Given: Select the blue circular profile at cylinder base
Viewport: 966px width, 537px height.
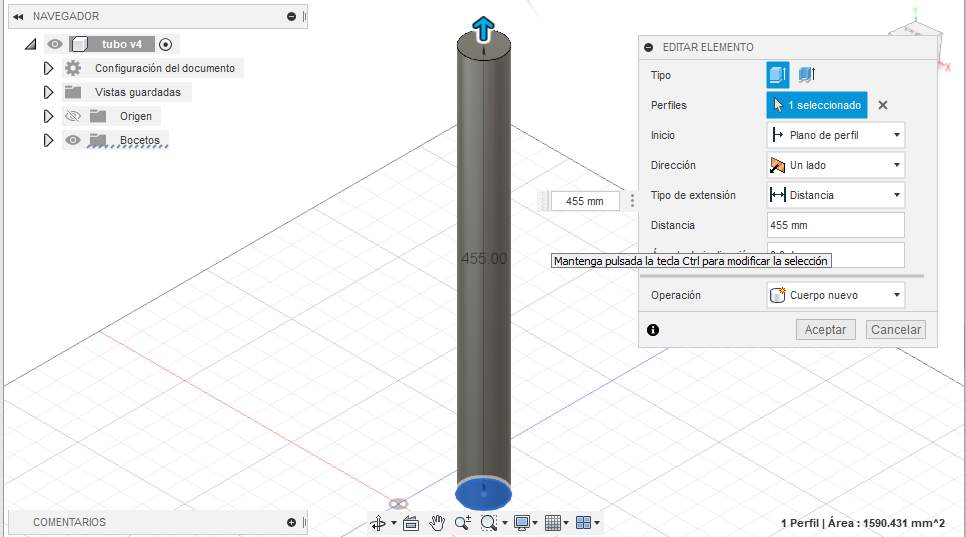Looking at the screenshot, I should click(x=484, y=493).
